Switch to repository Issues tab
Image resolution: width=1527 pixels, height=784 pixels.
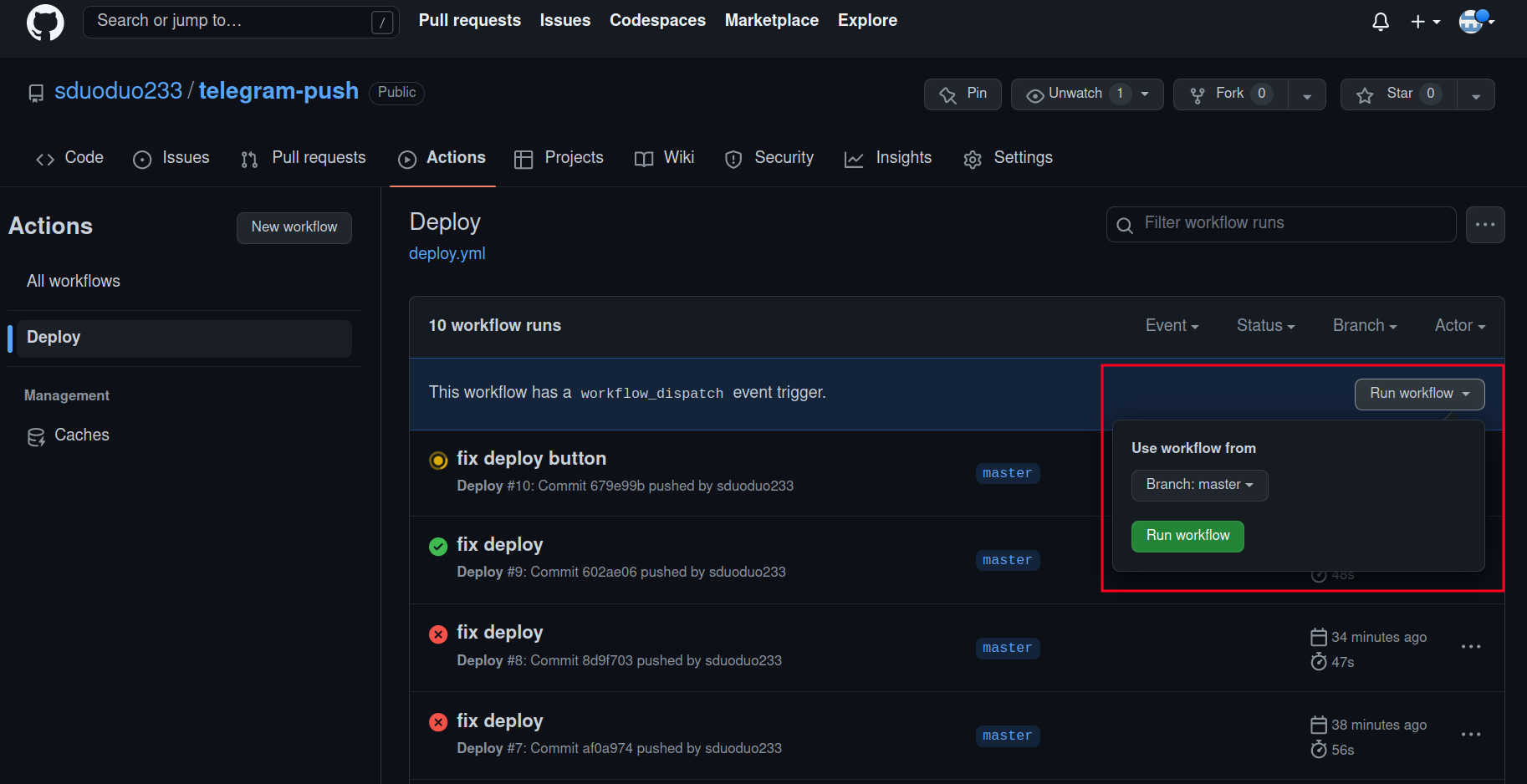tap(171, 158)
